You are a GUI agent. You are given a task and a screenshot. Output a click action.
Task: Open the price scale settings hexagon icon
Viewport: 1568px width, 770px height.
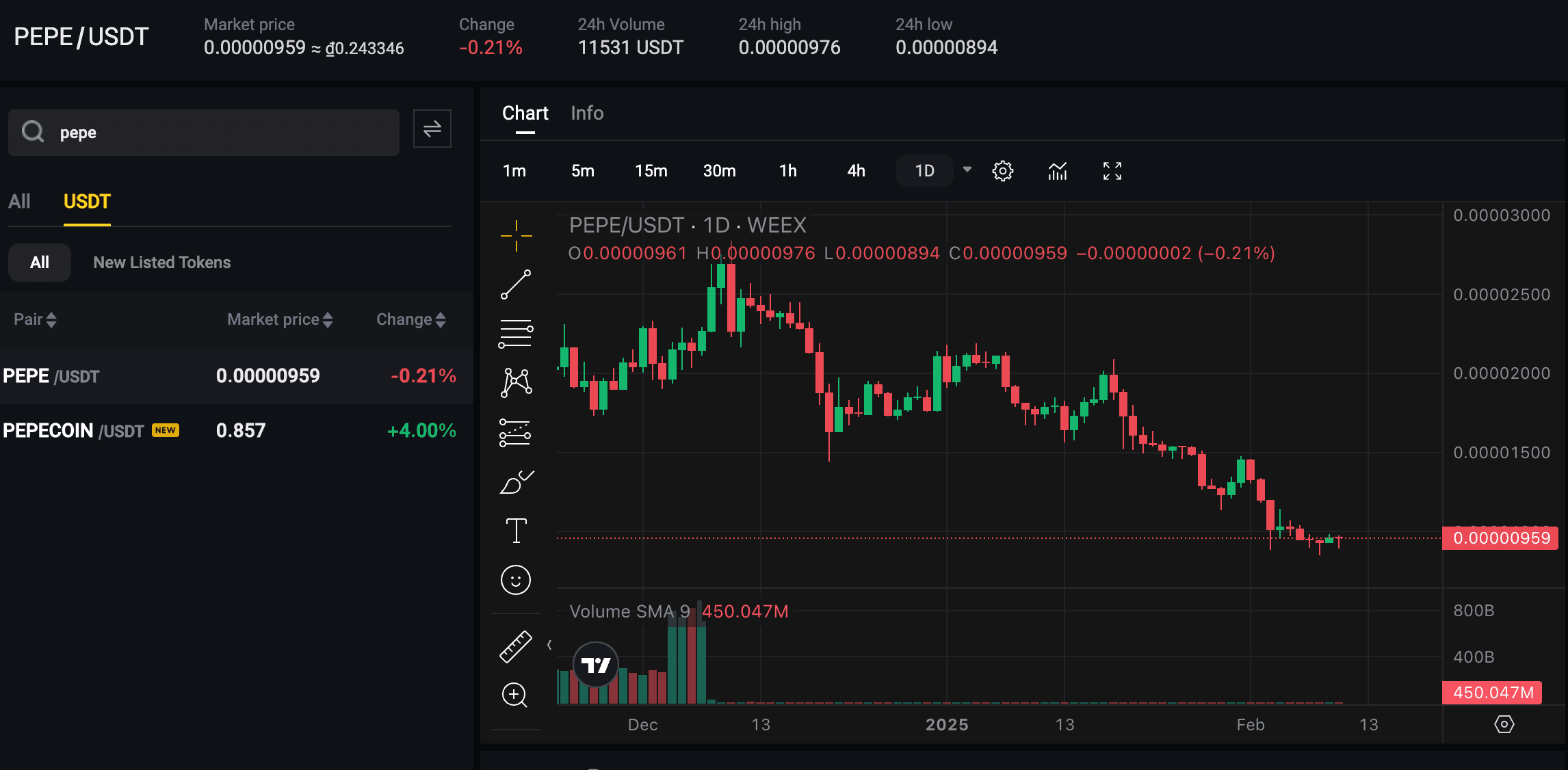pyautogui.click(x=1504, y=724)
